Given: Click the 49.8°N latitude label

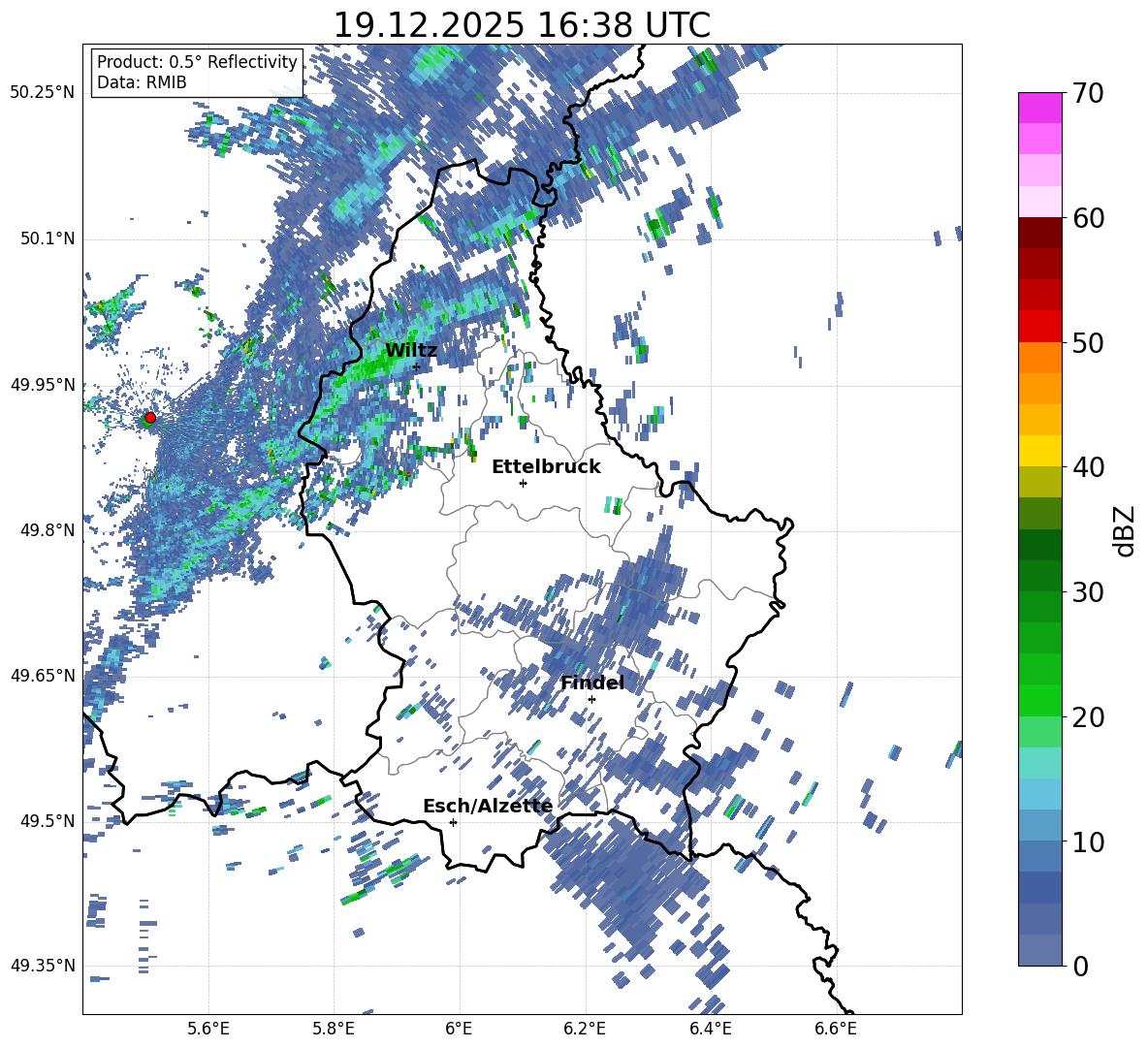Looking at the screenshot, I should [48, 530].
